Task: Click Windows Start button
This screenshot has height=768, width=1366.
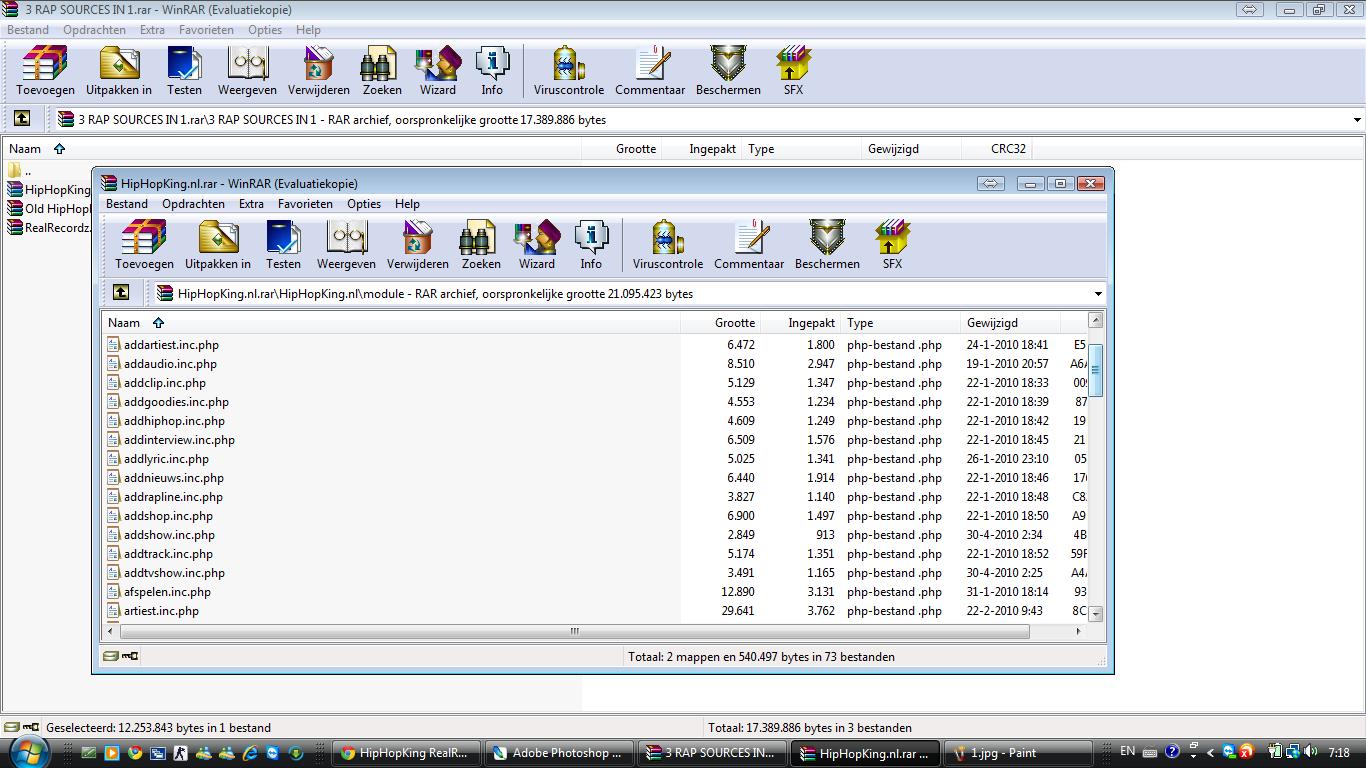Action: tap(27, 752)
